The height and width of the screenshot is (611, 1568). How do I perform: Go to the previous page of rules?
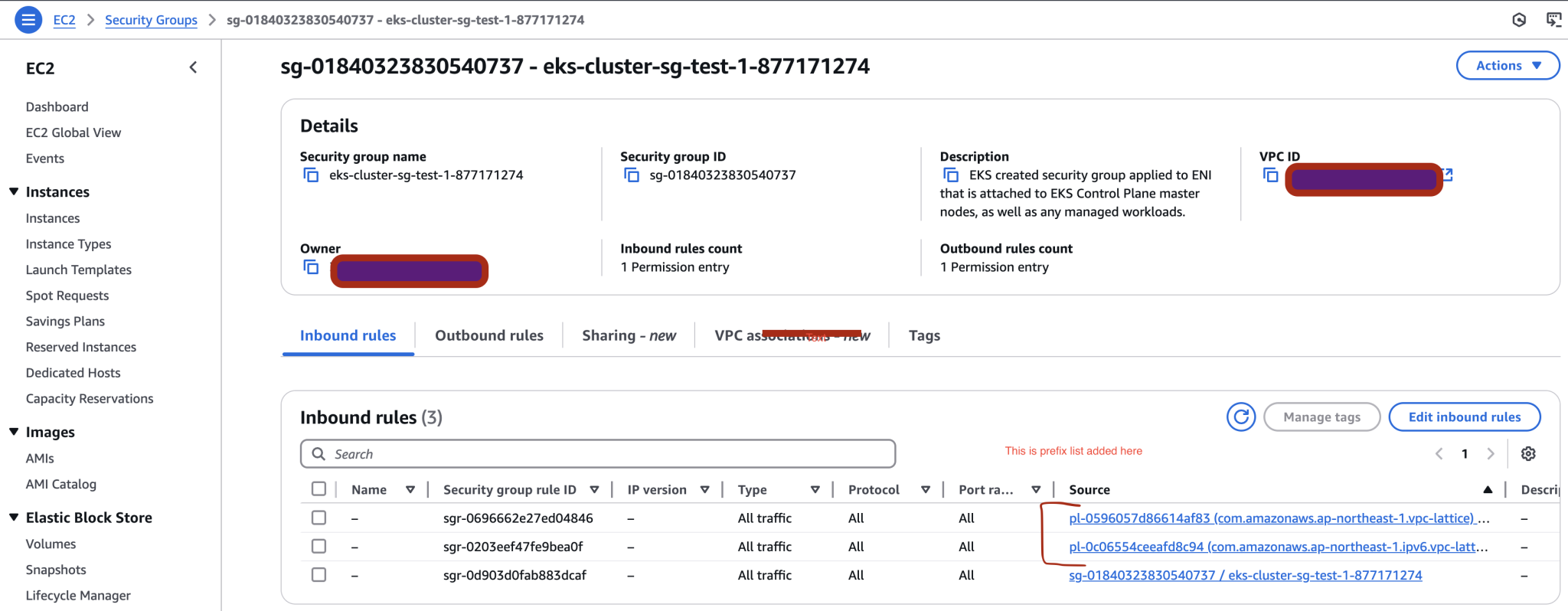tap(1439, 453)
